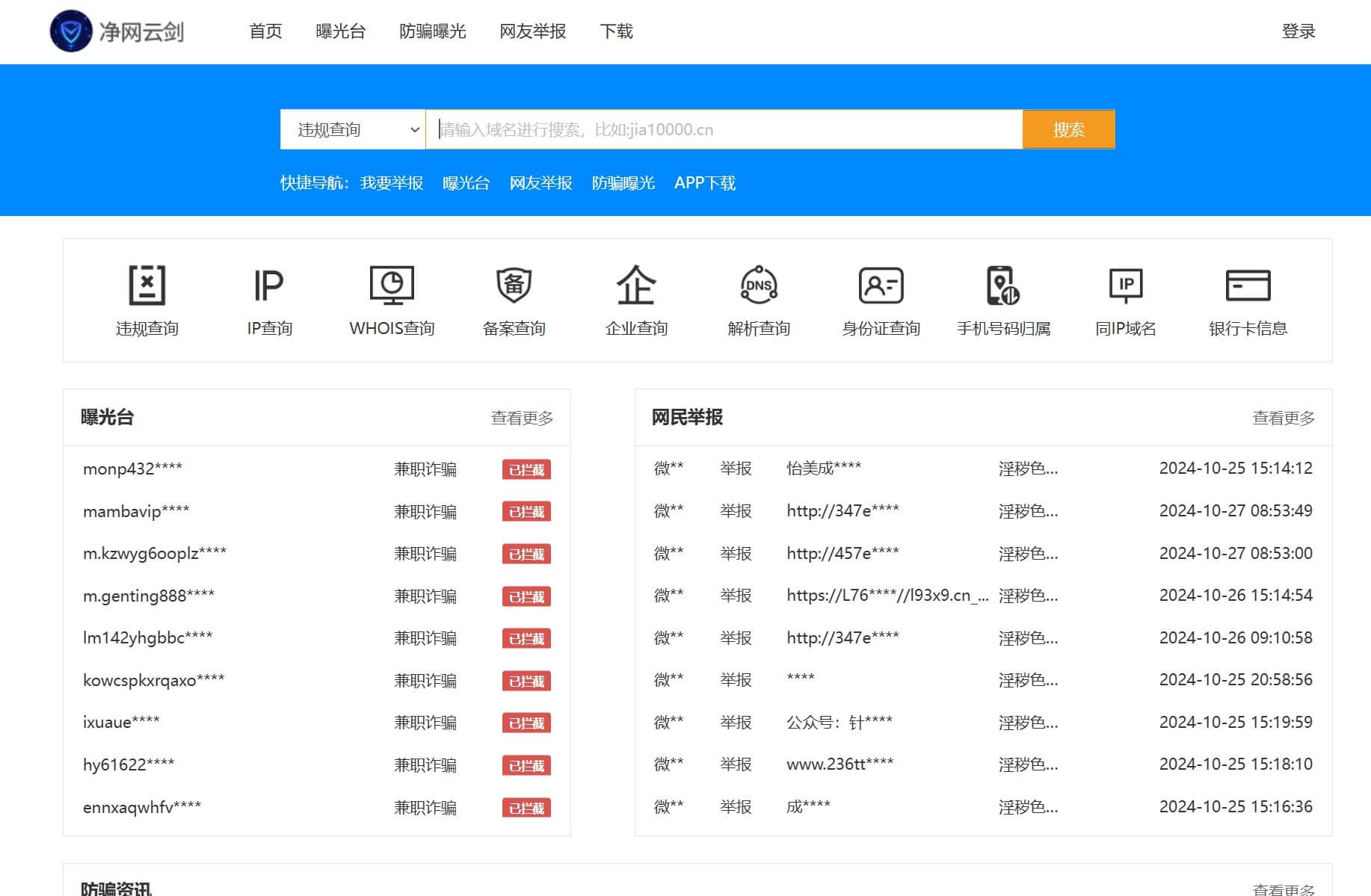This screenshot has height=896, width=1371.
Task: Click the 2024-10-26 09:10:58 report timestamp
Action: tap(1236, 637)
